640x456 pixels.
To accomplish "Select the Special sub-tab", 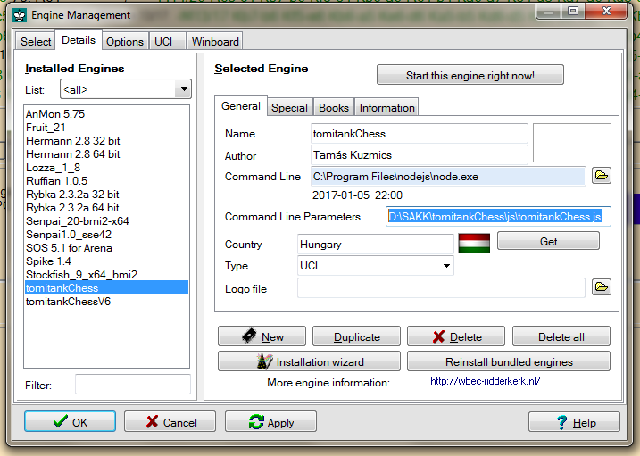I will coord(289,108).
